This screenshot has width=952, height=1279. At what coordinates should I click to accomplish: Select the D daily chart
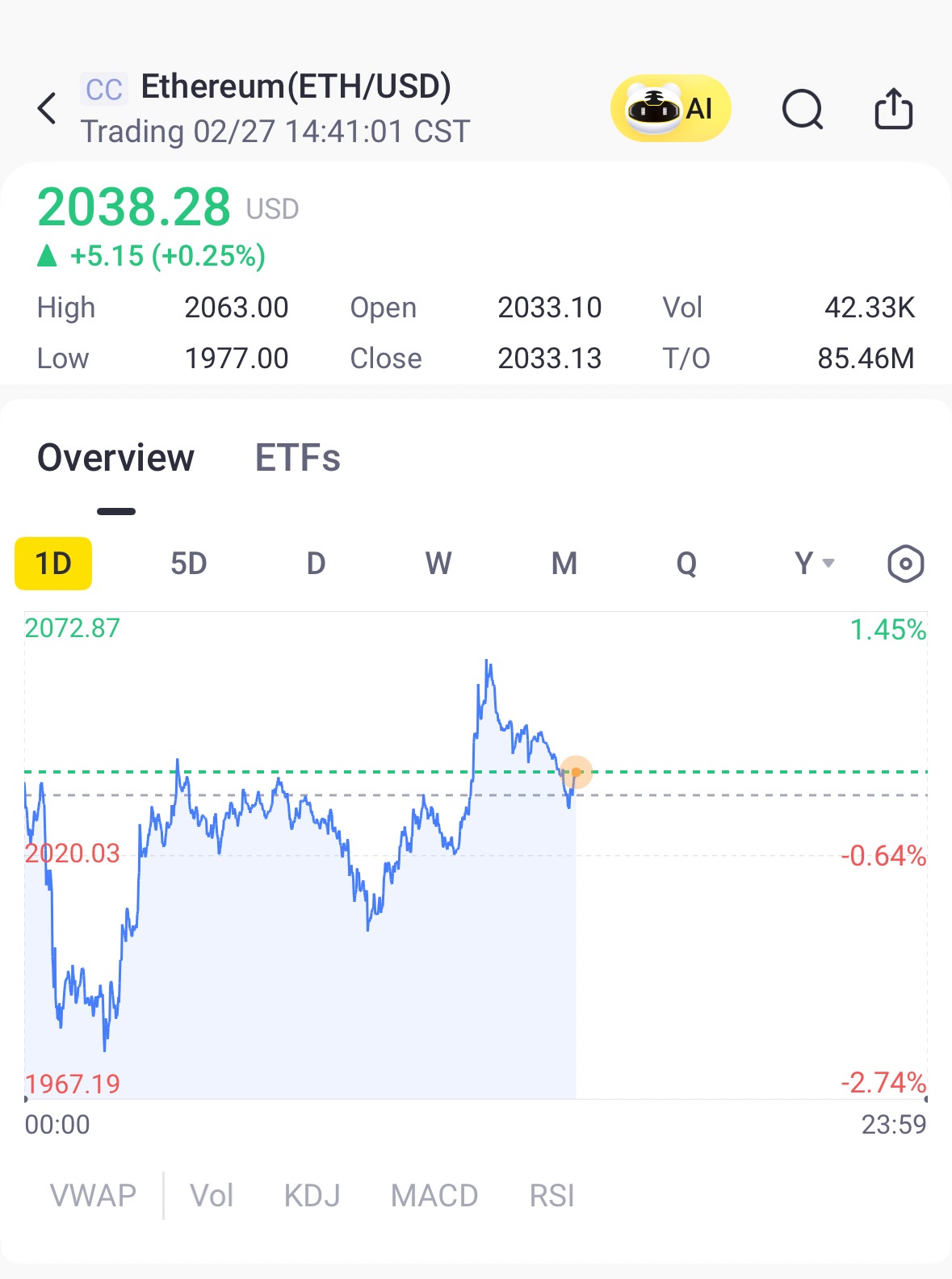(x=316, y=564)
